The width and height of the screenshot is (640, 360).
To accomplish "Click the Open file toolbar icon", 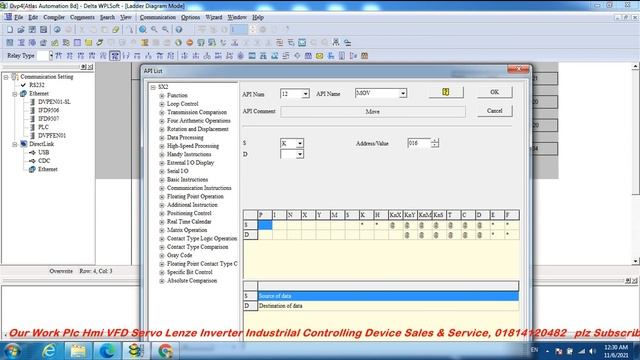I will coord(21,29).
